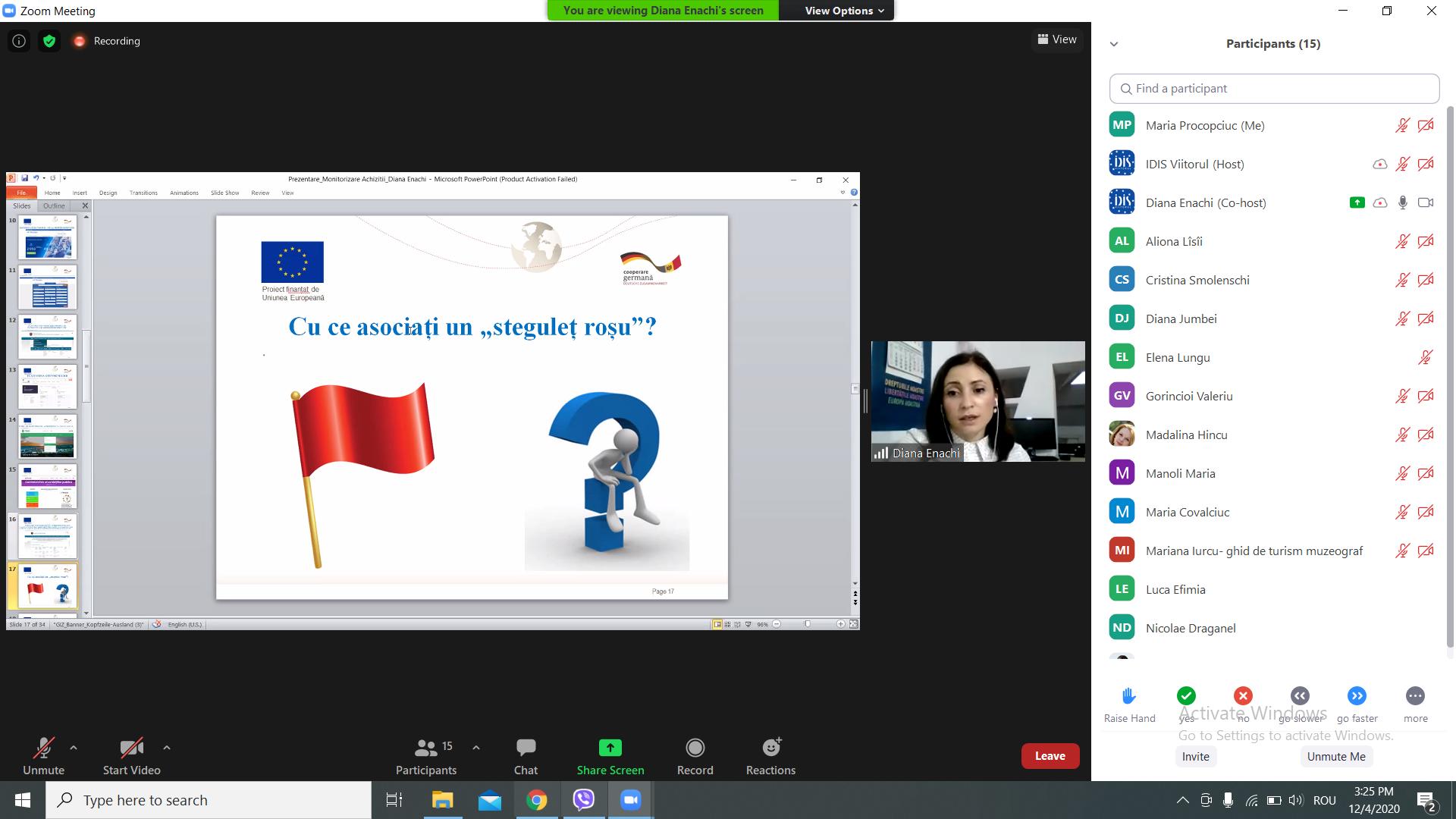The width and height of the screenshot is (1456, 819).
Task: Click the green encryption shield icon
Action: tap(49, 41)
